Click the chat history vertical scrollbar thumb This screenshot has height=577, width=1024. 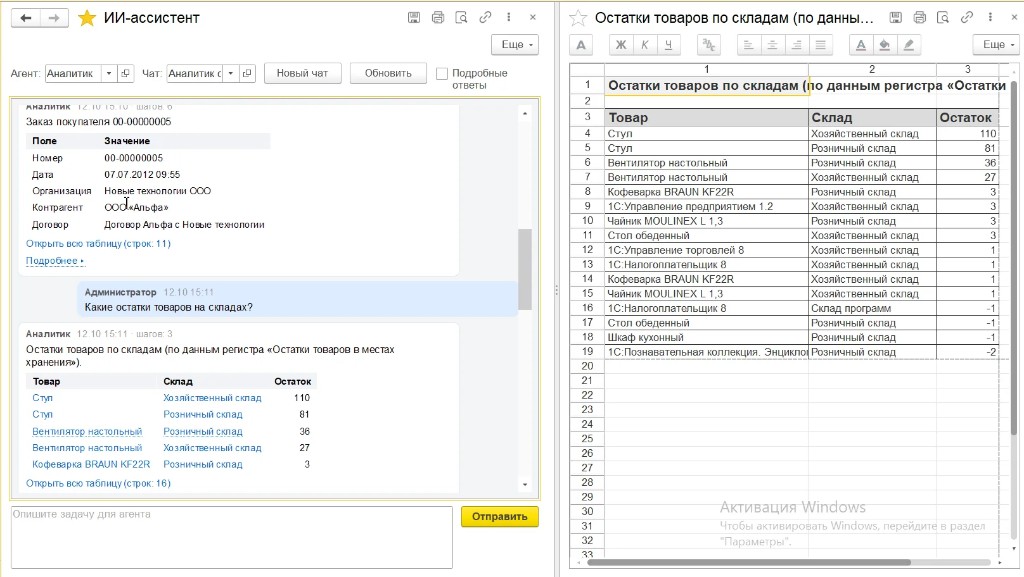click(x=525, y=269)
